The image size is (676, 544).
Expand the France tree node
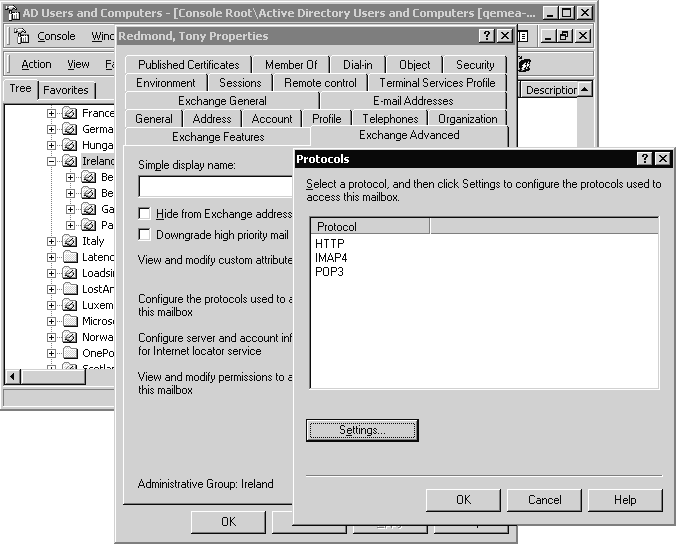coord(52,113)
